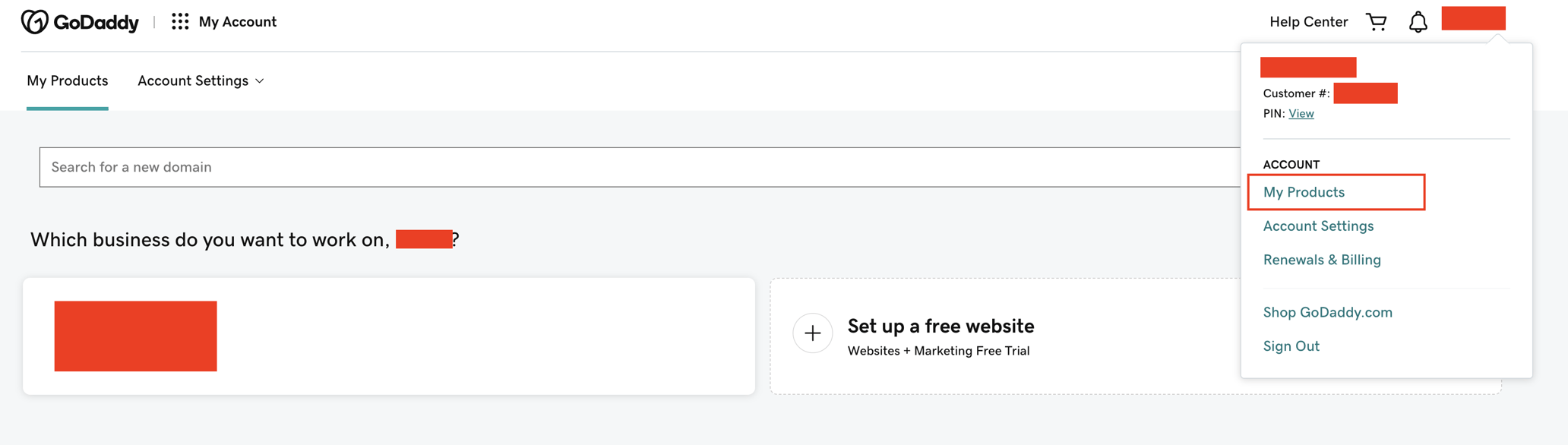Viewport: 1568px width, 445px height.
Task: Click the account avatar in the top bar
Action: pos(1472,18)
